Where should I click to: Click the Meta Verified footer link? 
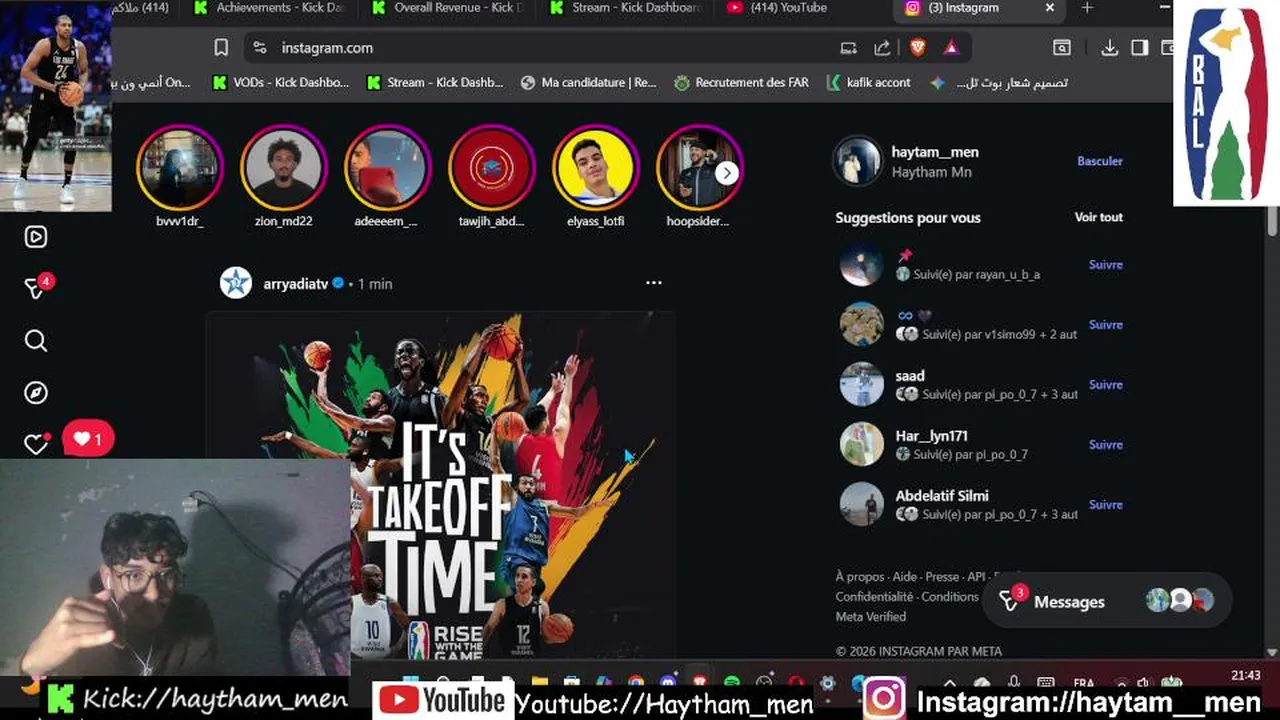point(871,617)
